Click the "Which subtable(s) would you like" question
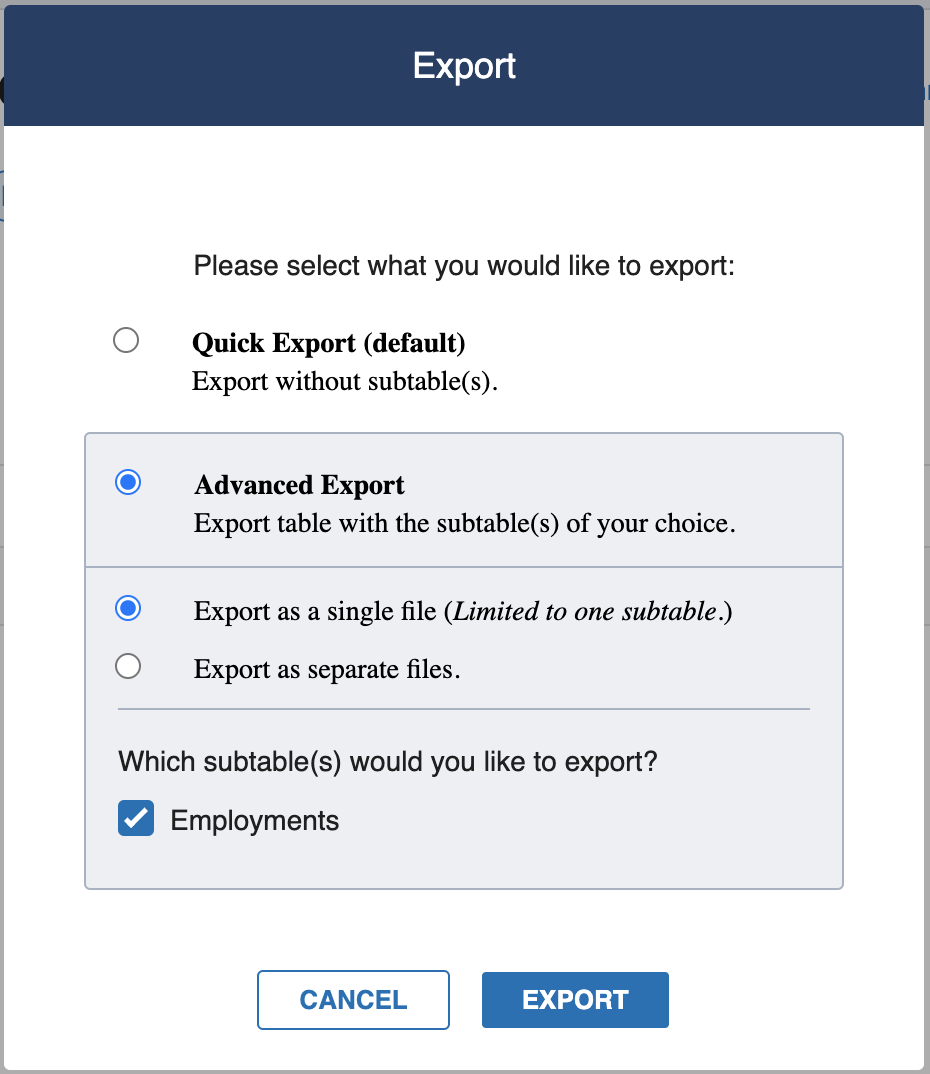 [x=388, y=762]
